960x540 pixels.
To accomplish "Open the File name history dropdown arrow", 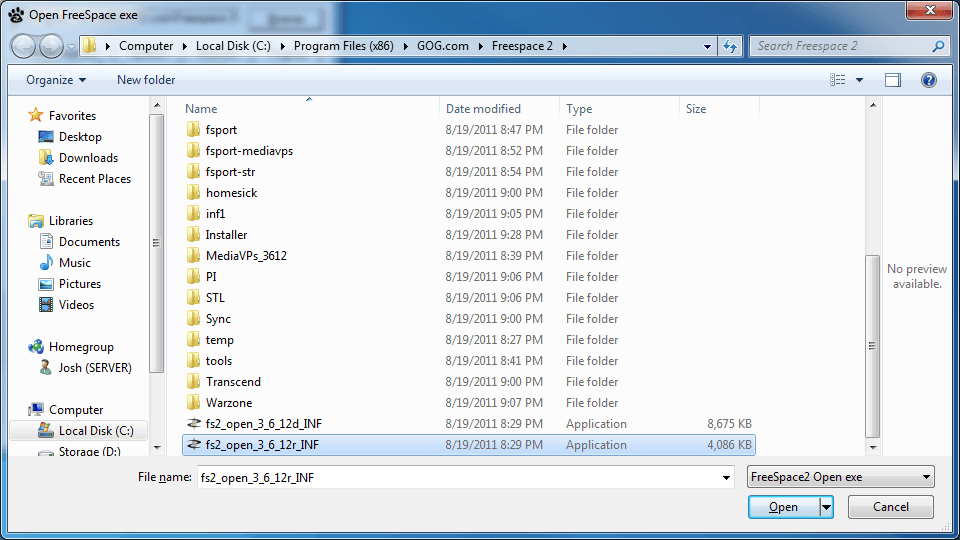I will [x=726, y=478].
